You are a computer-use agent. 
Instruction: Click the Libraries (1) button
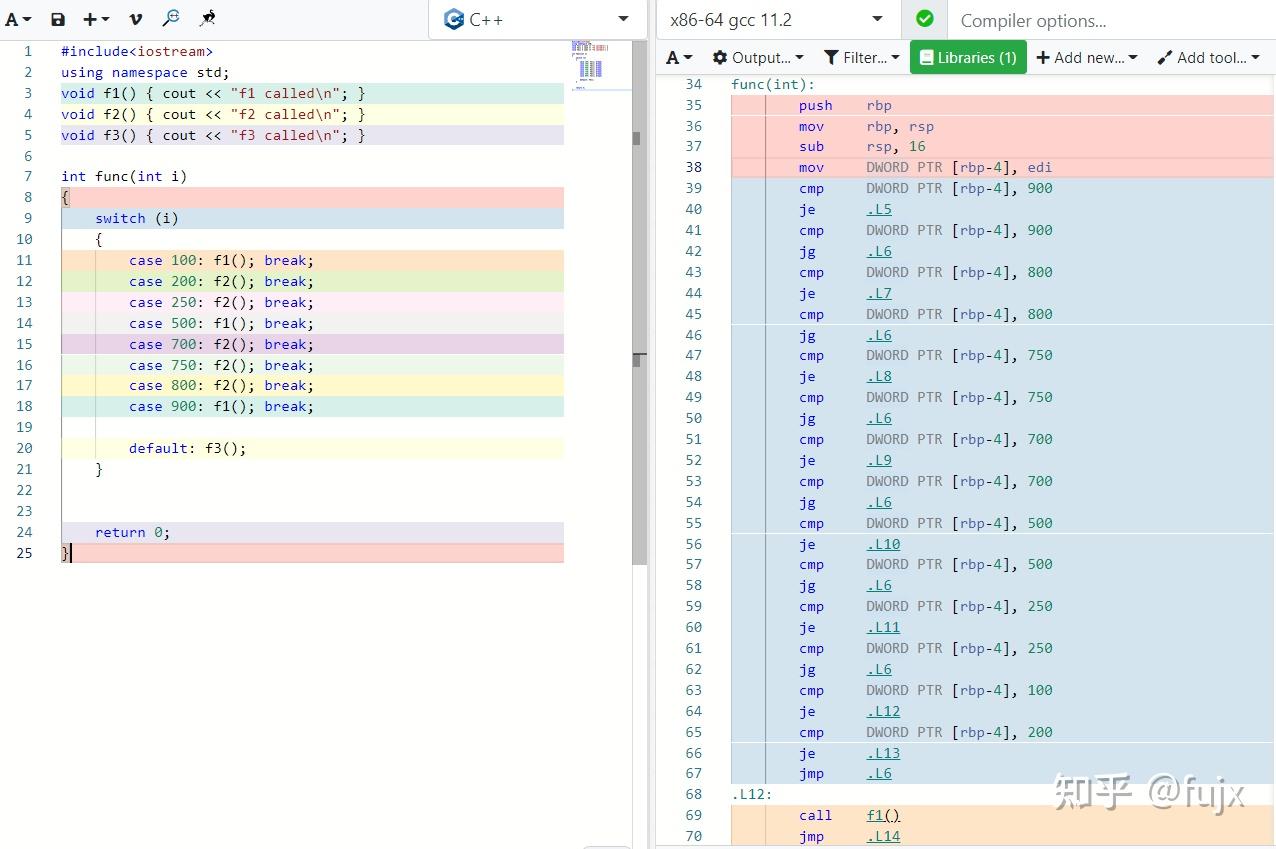pyautogui.click(x=967, y=57)
